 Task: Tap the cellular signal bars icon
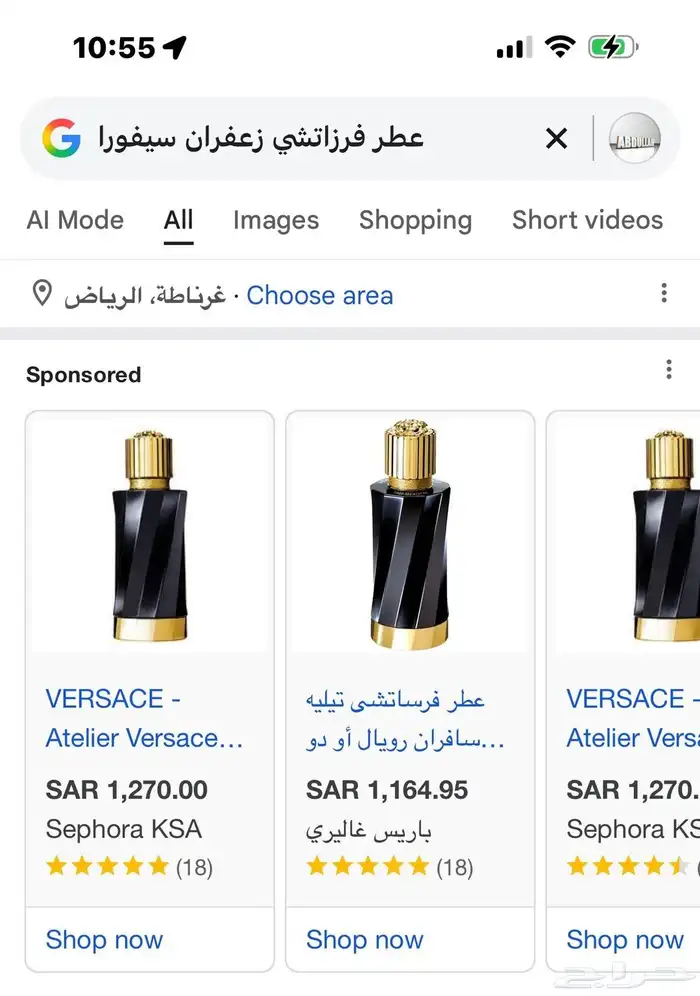pos(514,48)
